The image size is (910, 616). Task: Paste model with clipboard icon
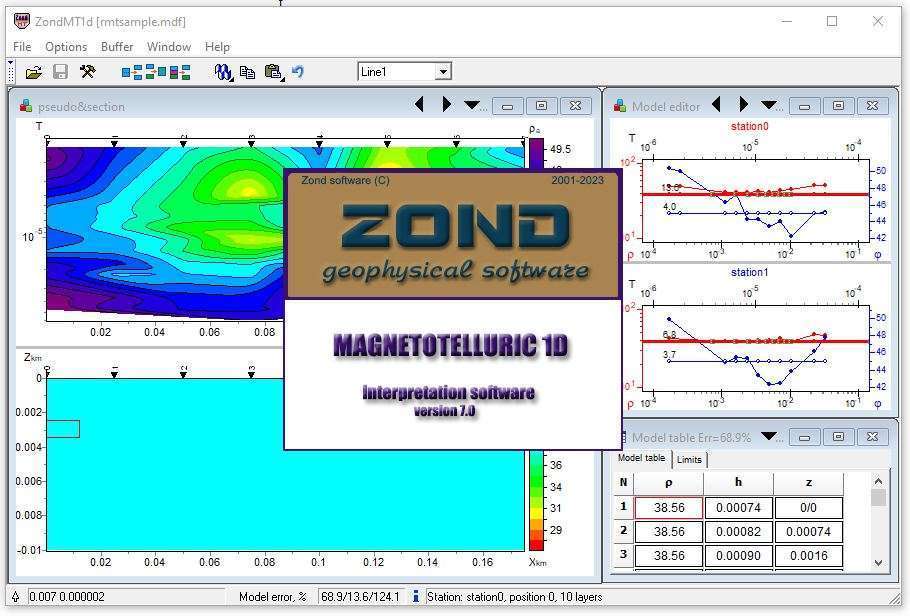273,72
